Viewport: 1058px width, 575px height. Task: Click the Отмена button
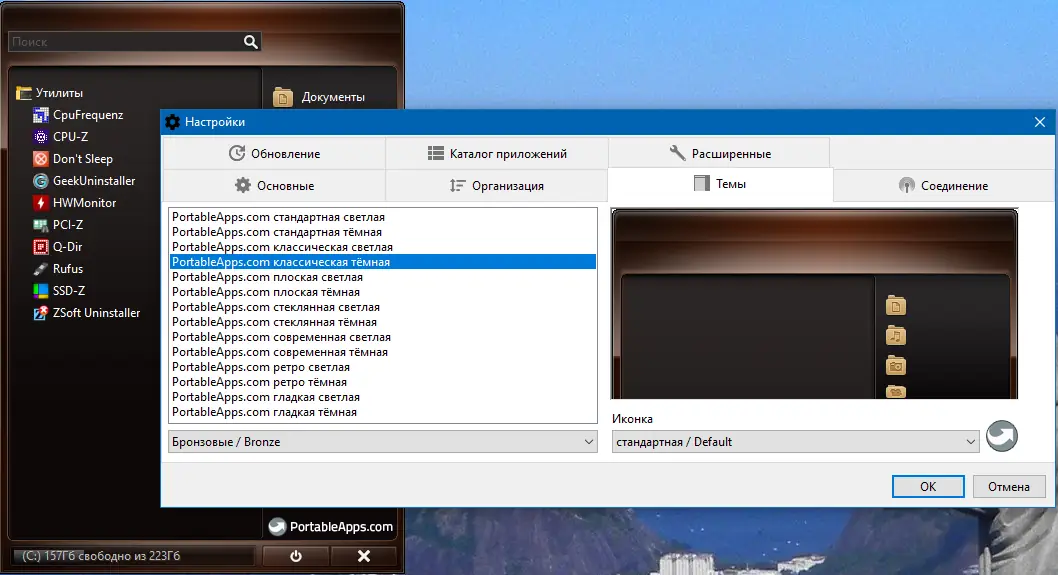[1009, 487]
